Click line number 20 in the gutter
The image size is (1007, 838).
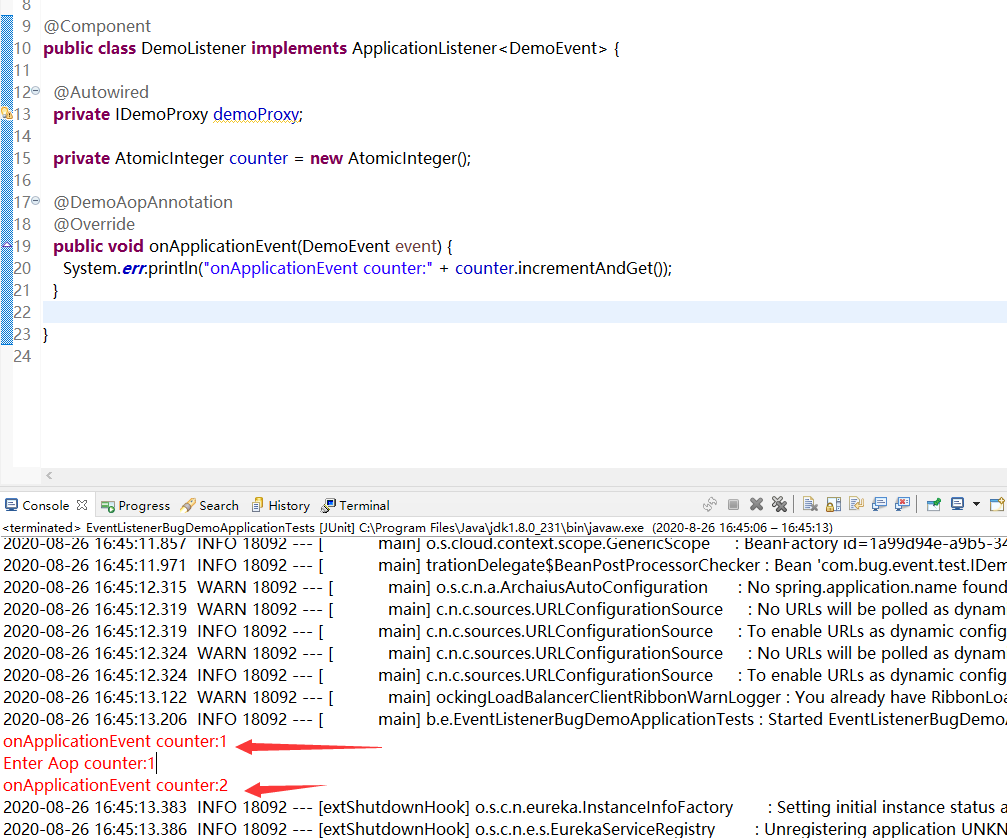(x=22, y=268)
